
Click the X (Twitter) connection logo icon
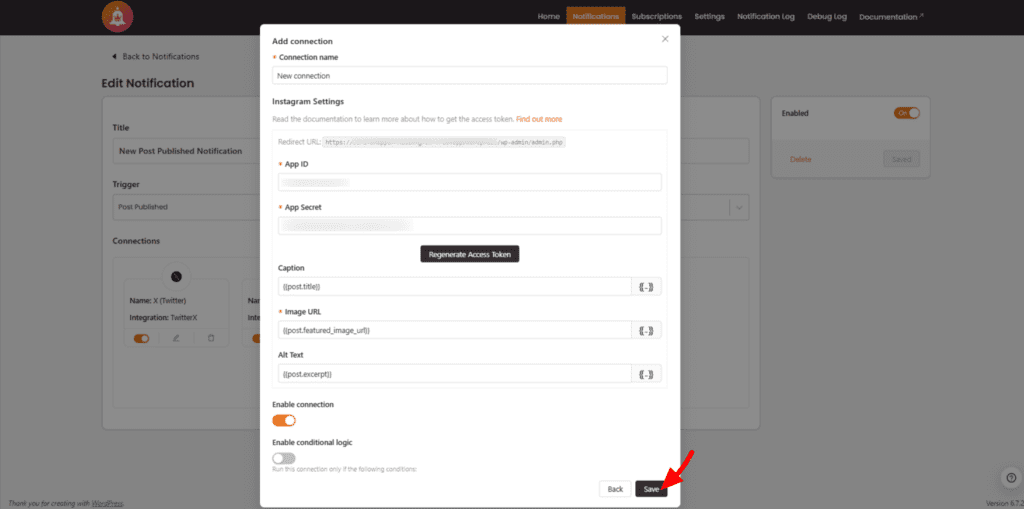[x=176, y=276]
